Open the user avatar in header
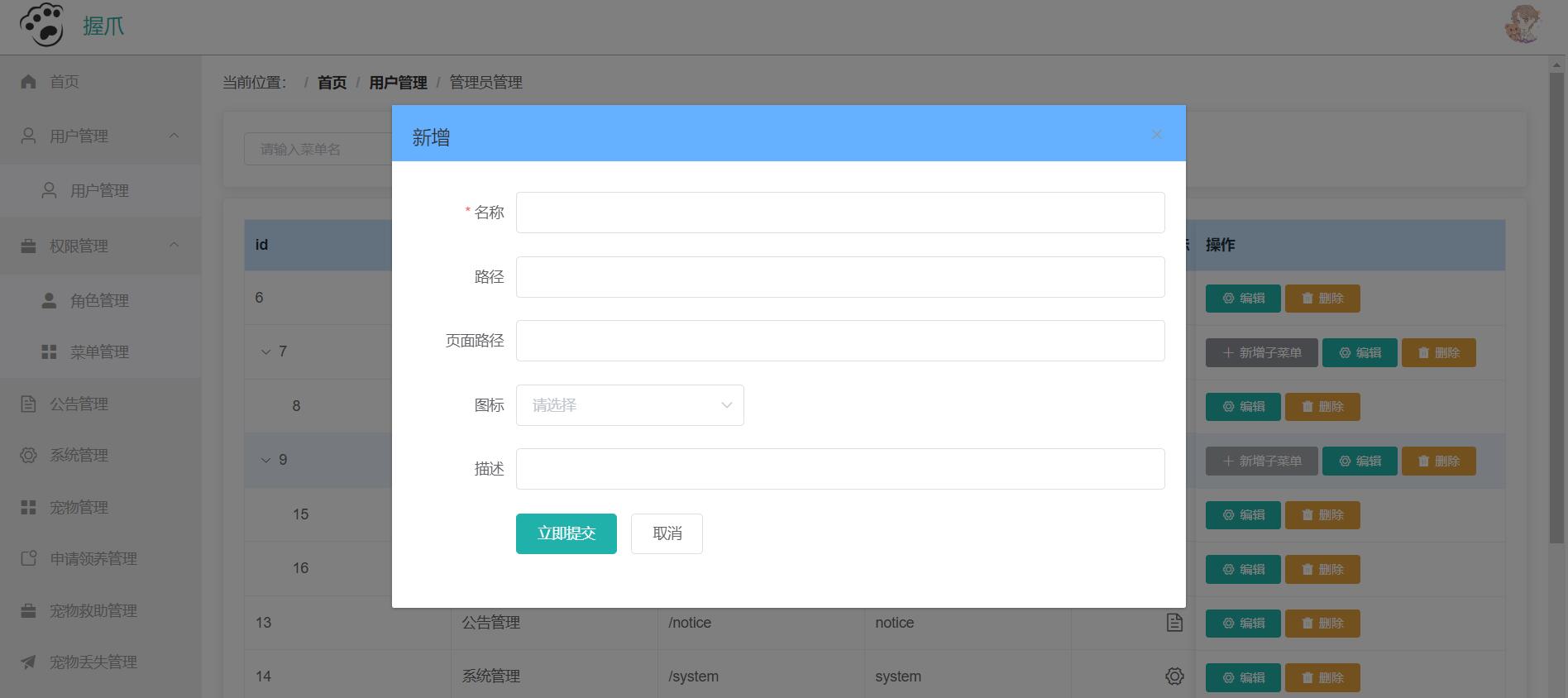Screen dimensions: 1568x698 1523,25
